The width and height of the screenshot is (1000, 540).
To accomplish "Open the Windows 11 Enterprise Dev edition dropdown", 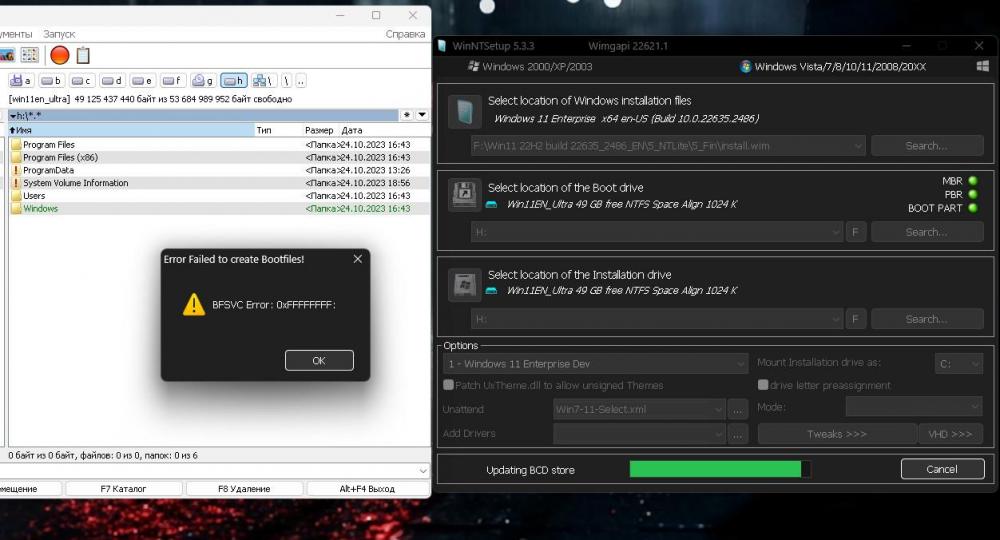I will (x=595, y=364).
